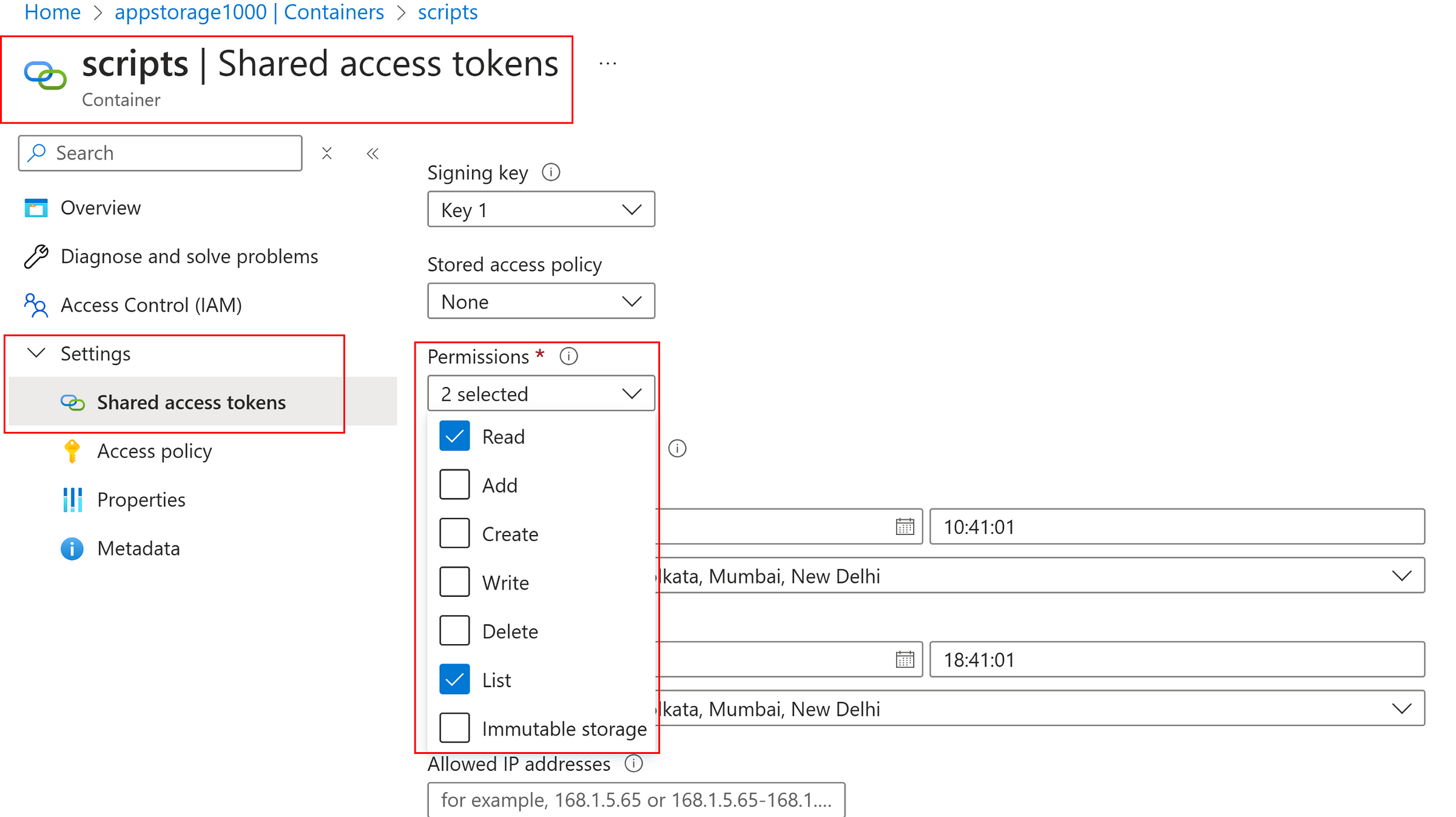The height and width of the screenshot is (817, 1456).
Task: Collapse the Permissions dropdown
Action: pos(541,393)
